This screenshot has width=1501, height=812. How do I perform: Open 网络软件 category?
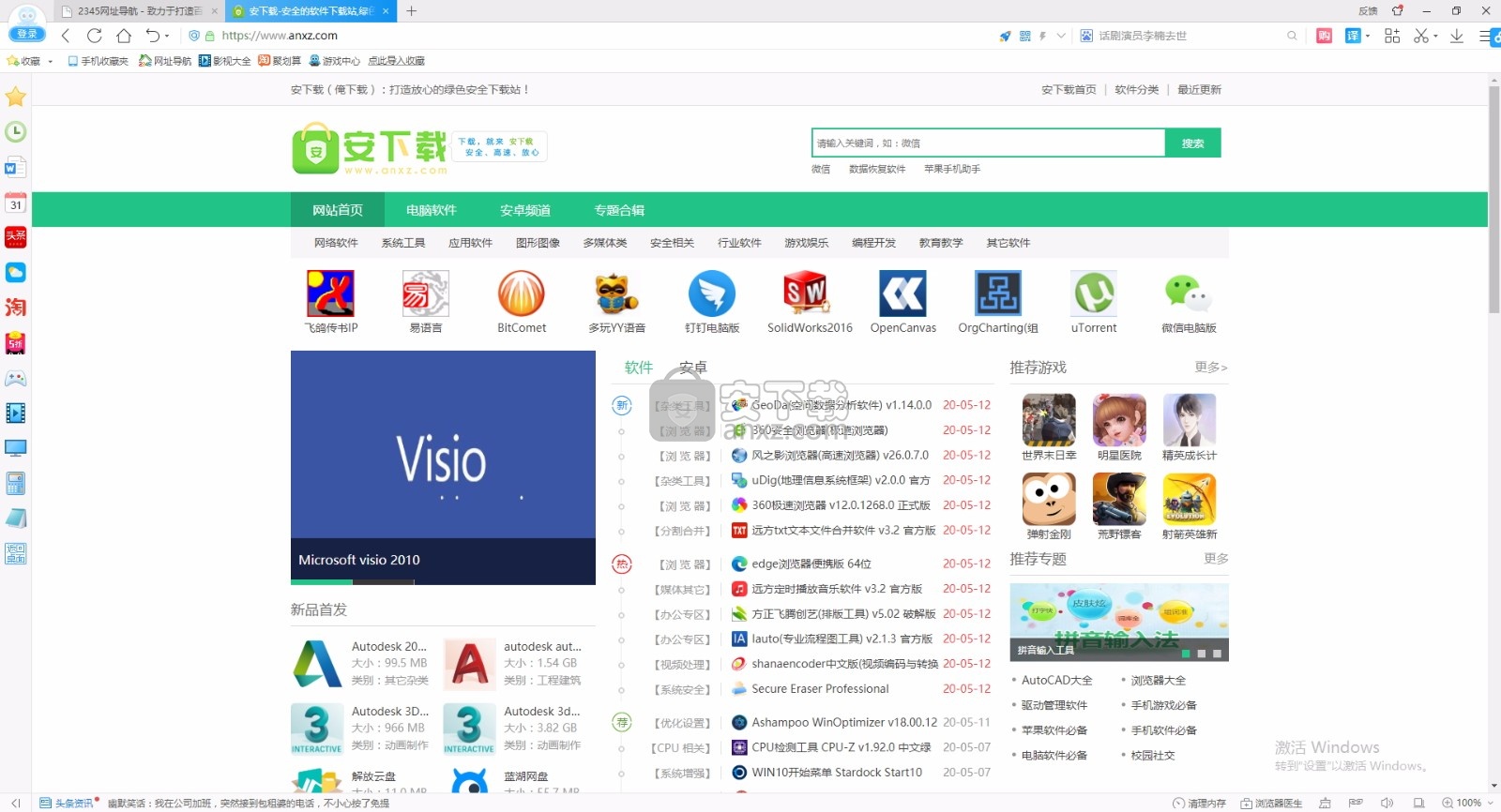336,243
